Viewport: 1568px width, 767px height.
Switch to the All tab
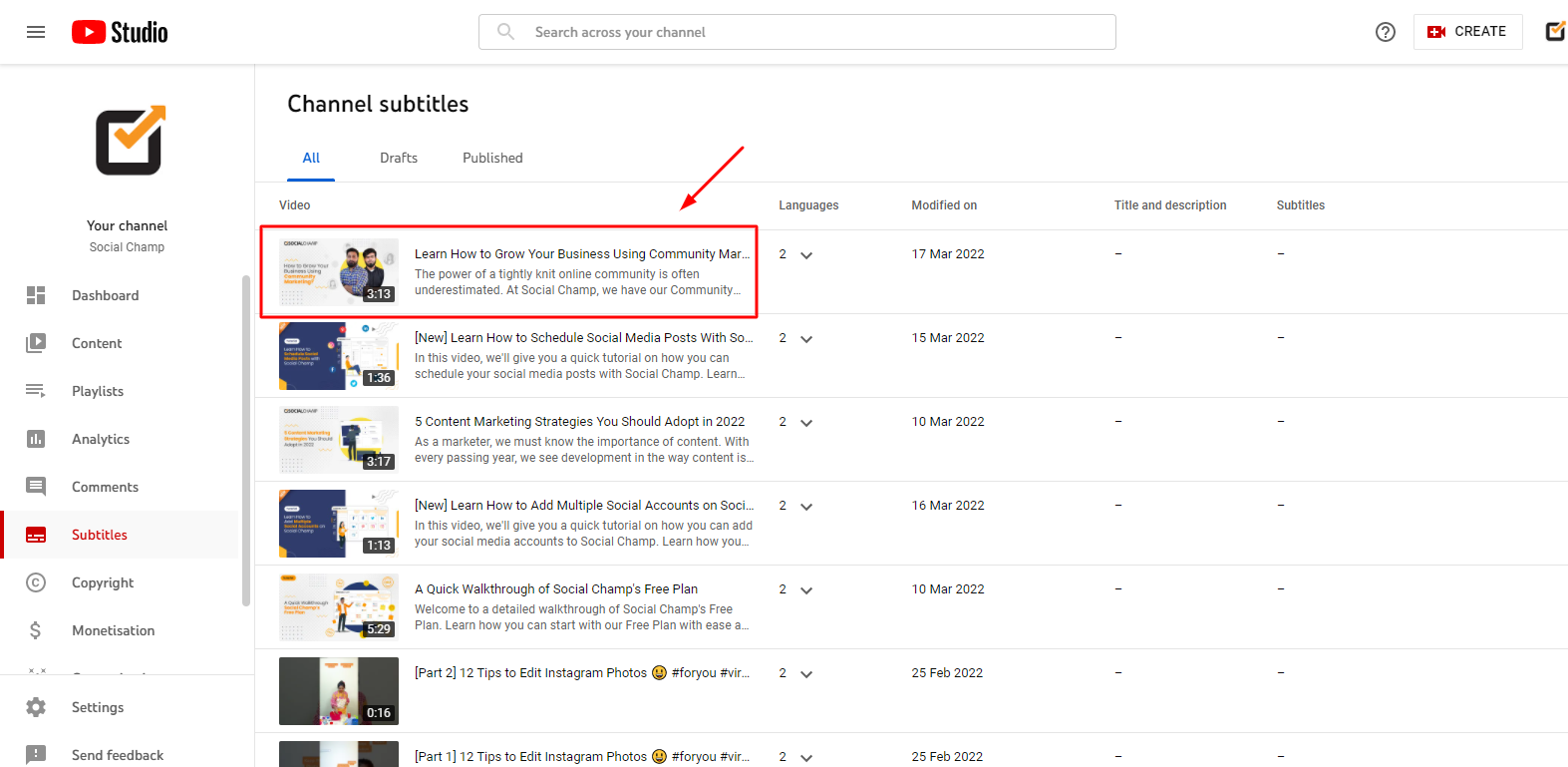point(311,158)
